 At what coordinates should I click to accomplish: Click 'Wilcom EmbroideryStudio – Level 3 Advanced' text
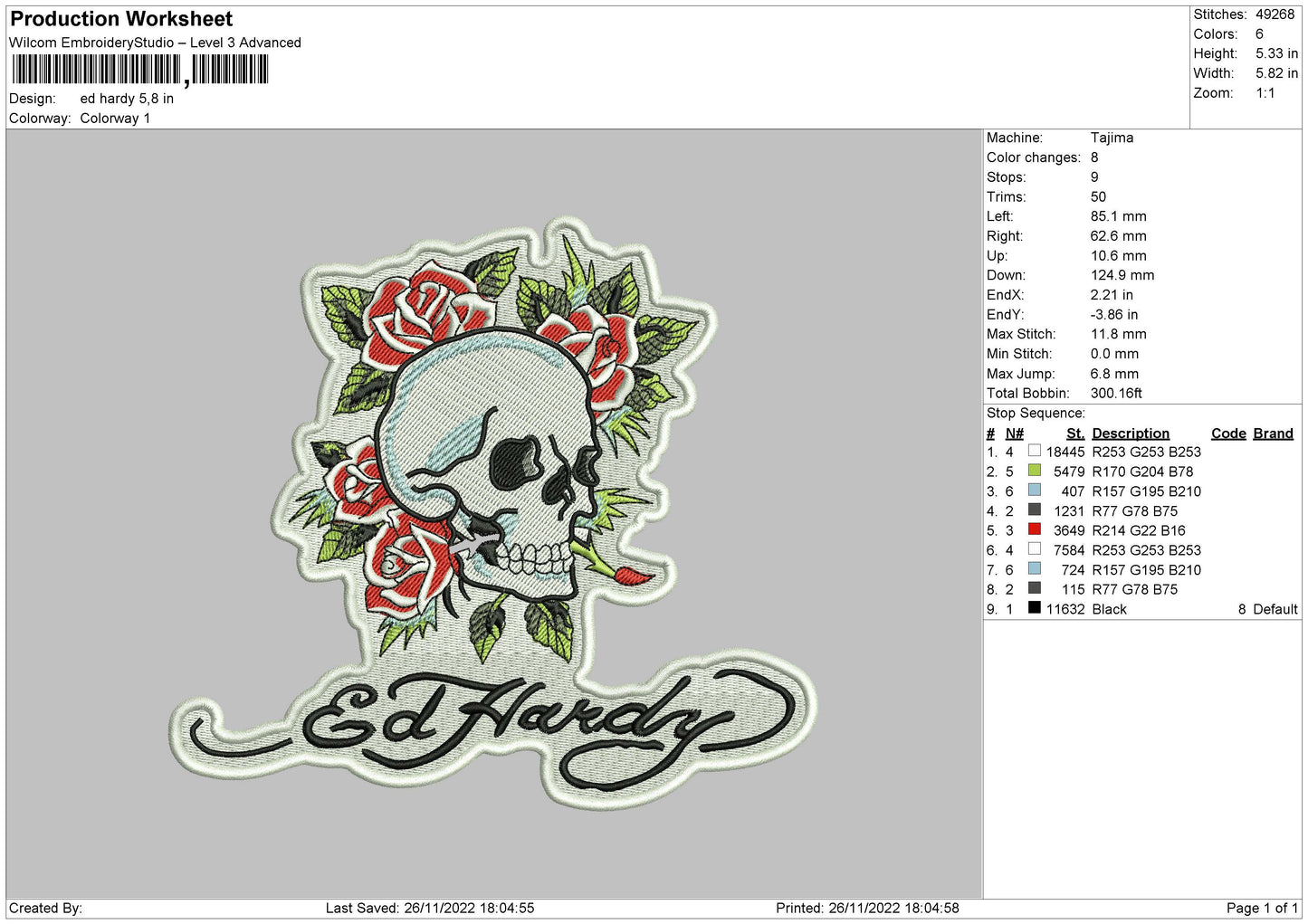[155, 43]
